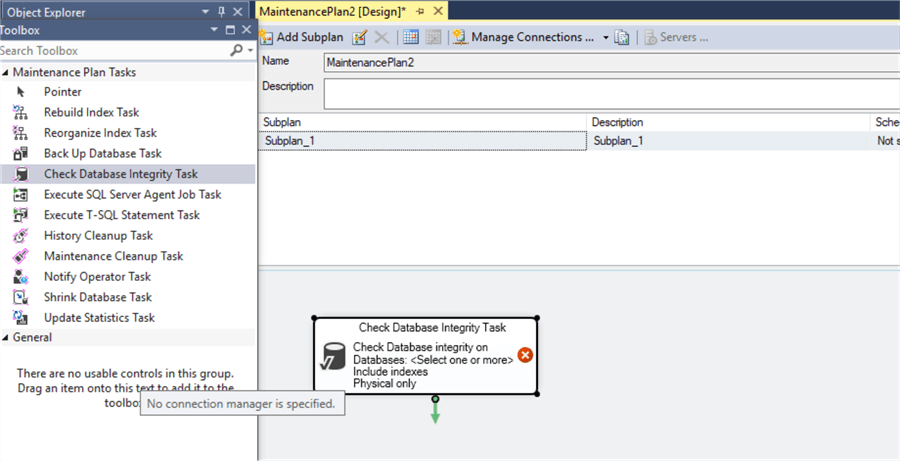Viewport: 900px width, 461px height.
Task: Click the green precedence constraint arrow
Action: 435,412
